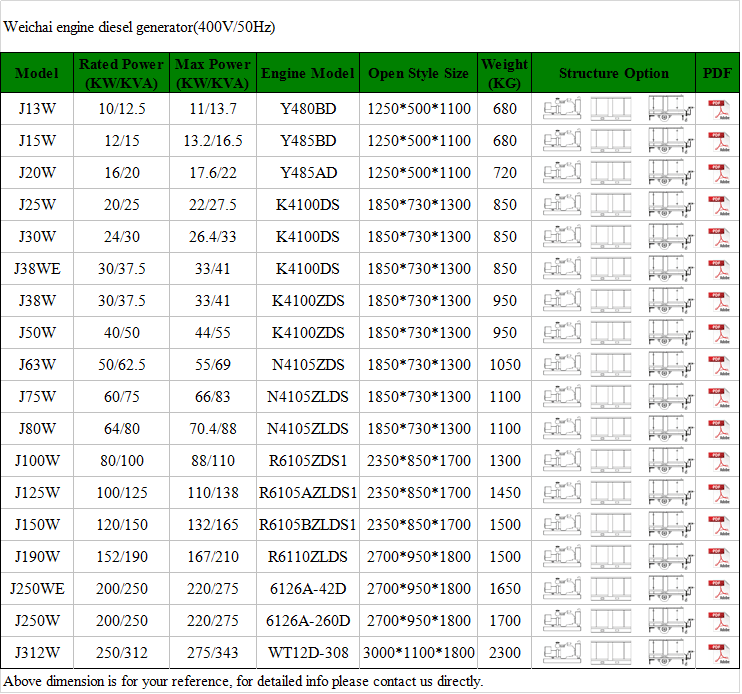Click silent canopy structure icon in J63W row

611,365
